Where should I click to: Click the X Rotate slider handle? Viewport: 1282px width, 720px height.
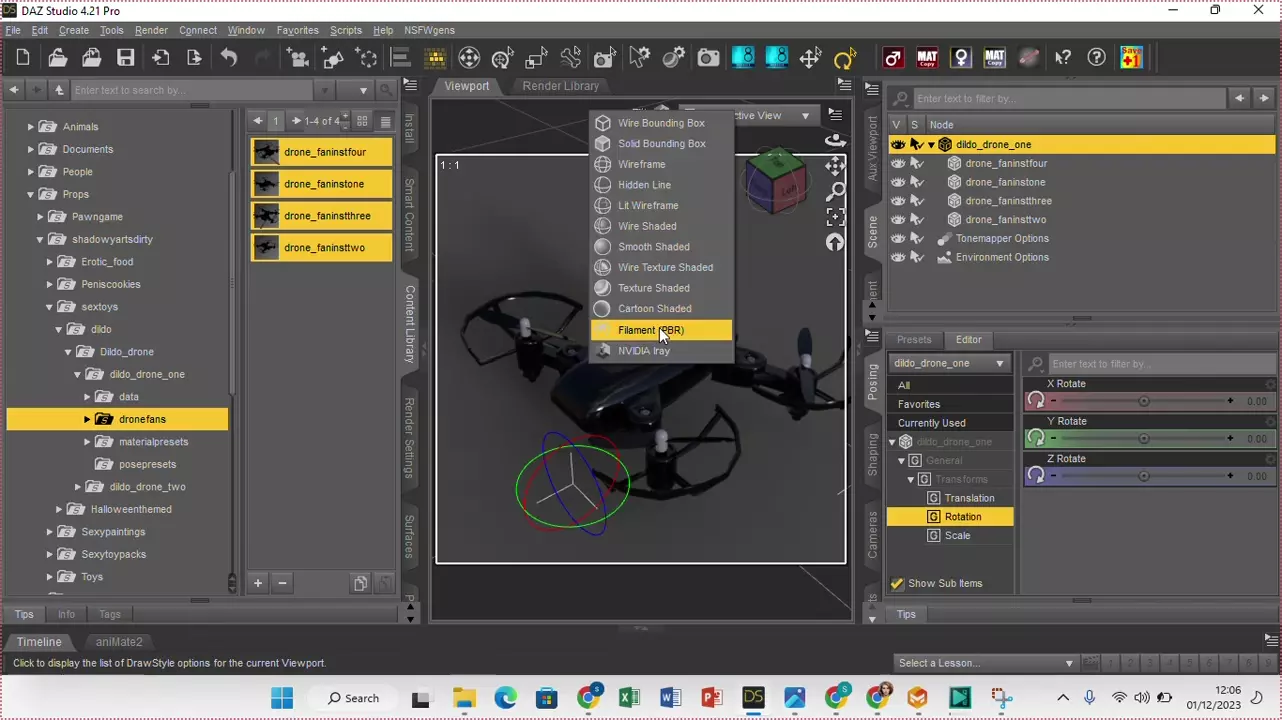pyautogui.click(x=1143, y=401)
